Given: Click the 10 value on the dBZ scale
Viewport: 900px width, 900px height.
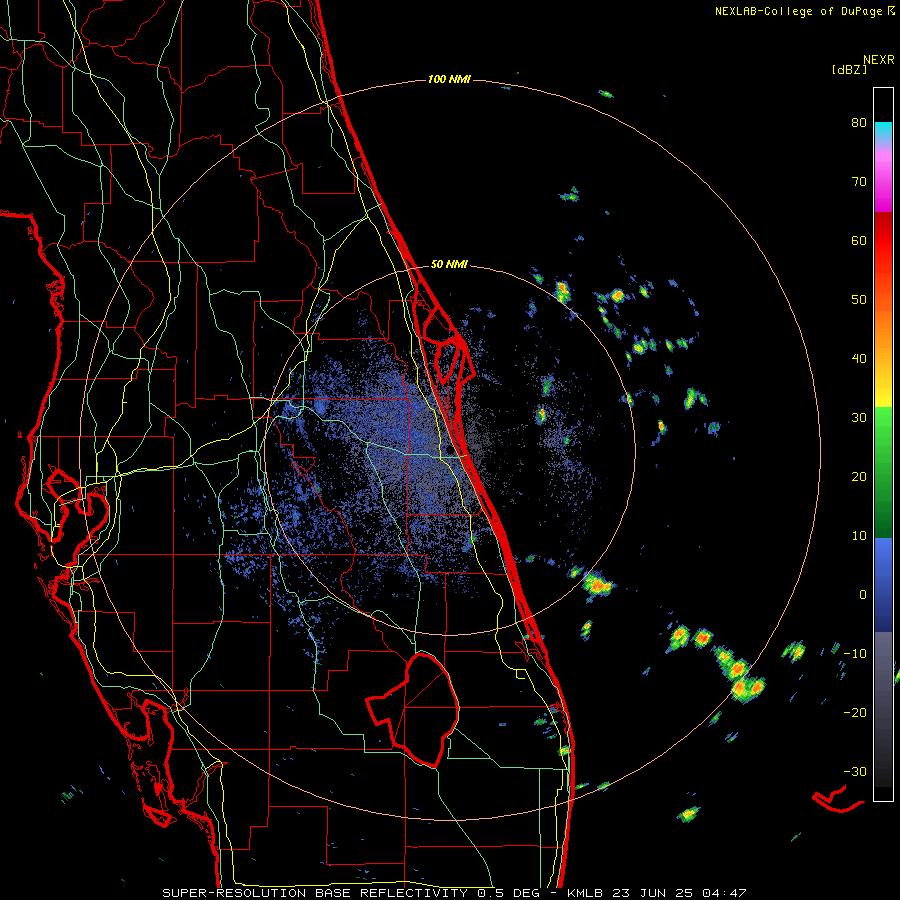Looking at the screenshot, I should click(x=859, y=536).
